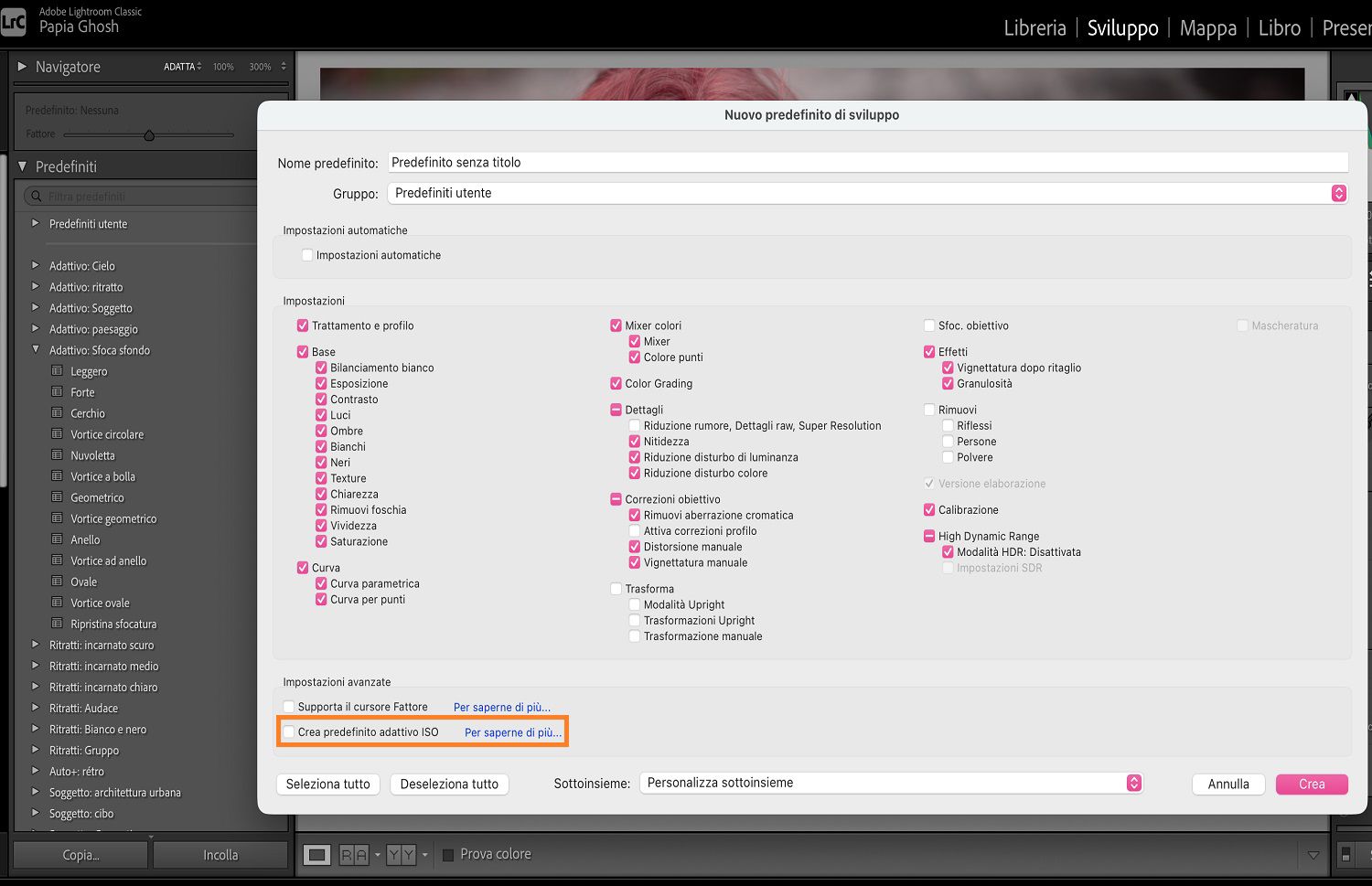The width and height of the screenshot is (1372, 886).
Task: Select the Geometrico preset icon
Action: [57, 497]
